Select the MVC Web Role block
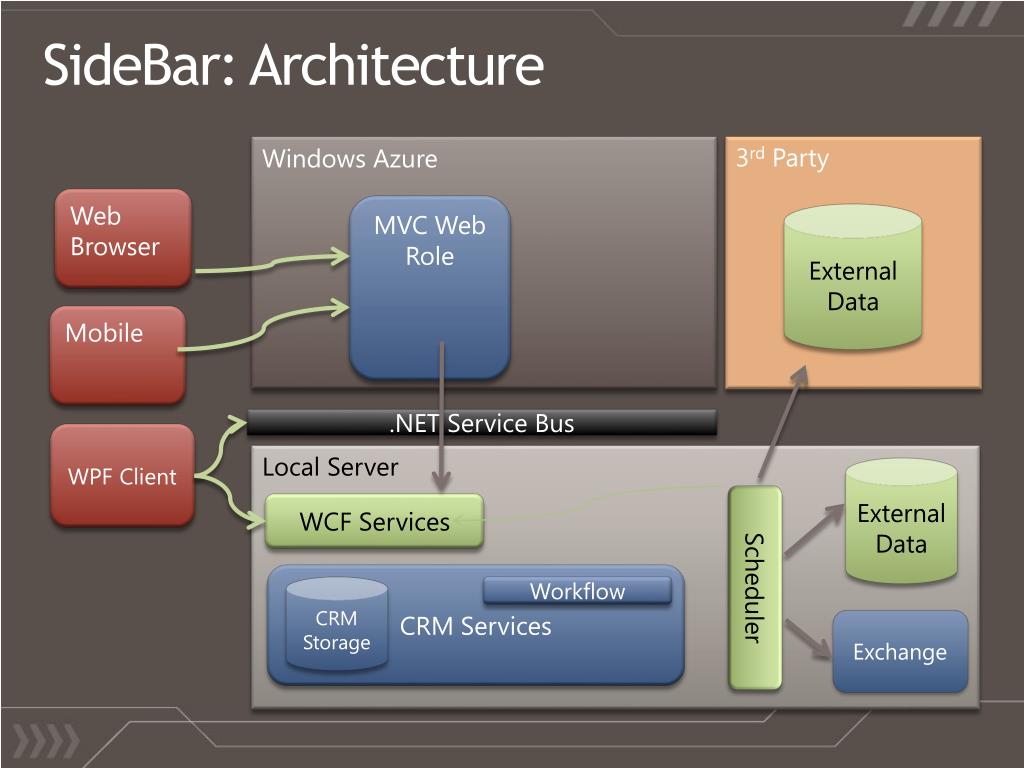The height and width of the screenshot is (768, 1024). [x=430, y=288]
